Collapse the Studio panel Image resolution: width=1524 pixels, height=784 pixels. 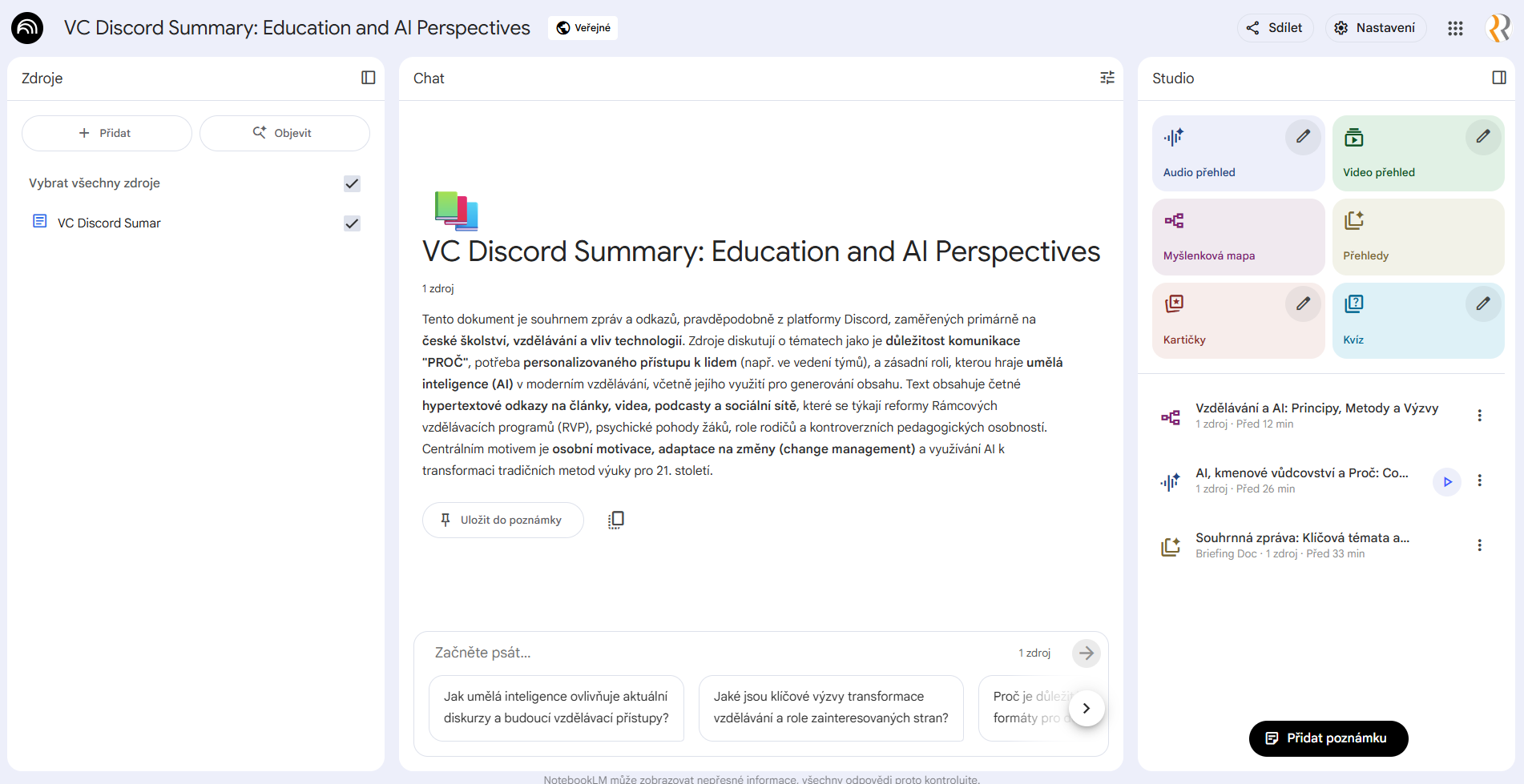(1499, 78)
